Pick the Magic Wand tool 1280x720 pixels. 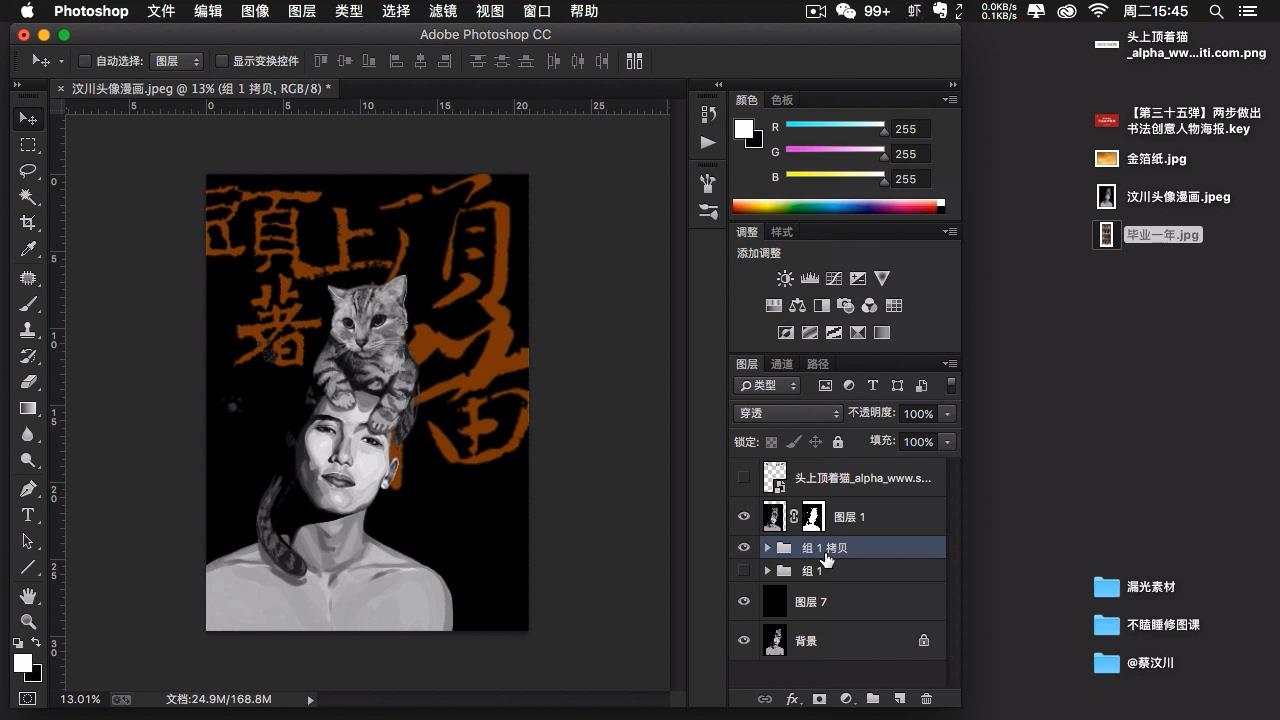point(28,197)
